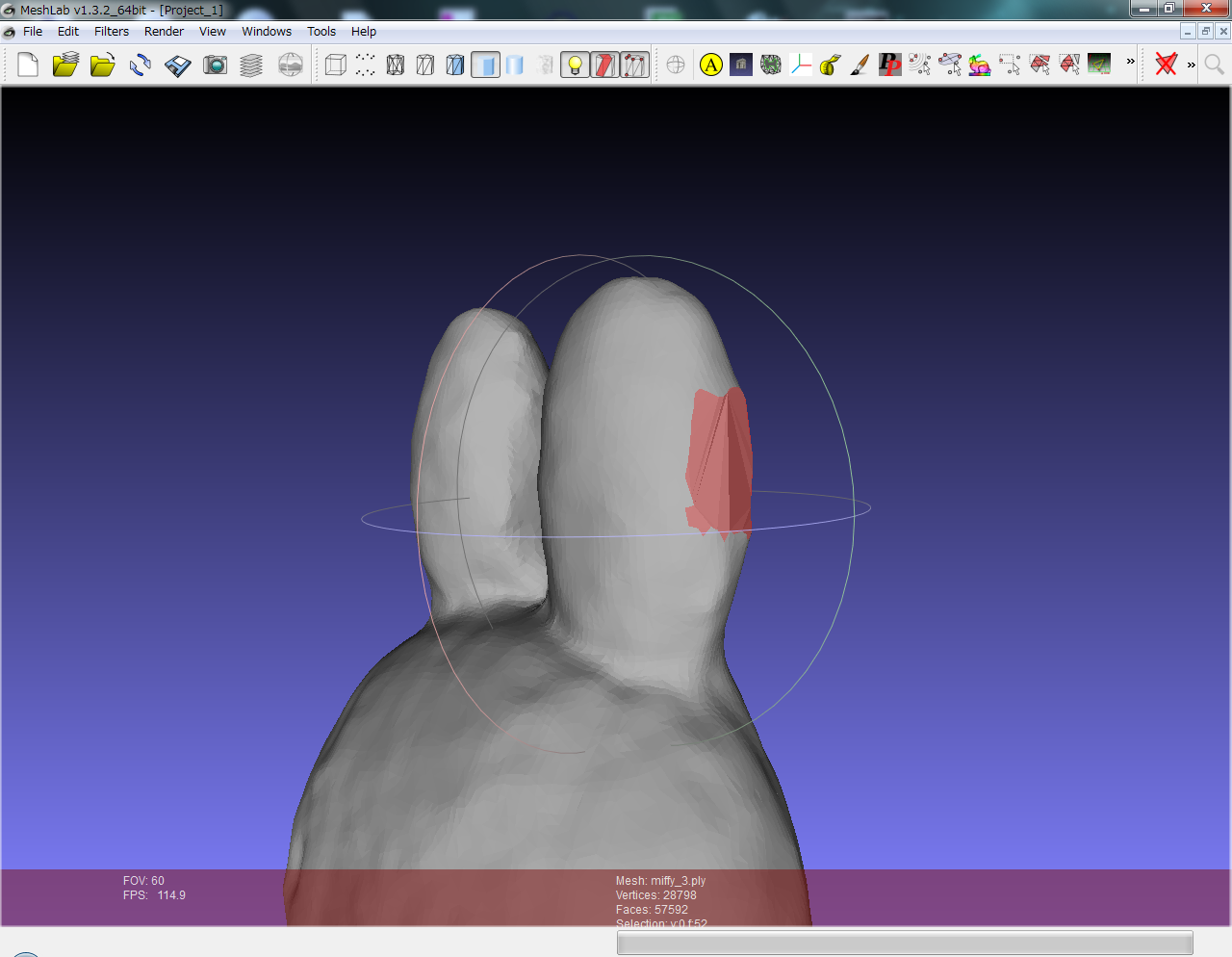Click the plane selection cursor tool
The image size is (1232, 957).
click(950, 65)
